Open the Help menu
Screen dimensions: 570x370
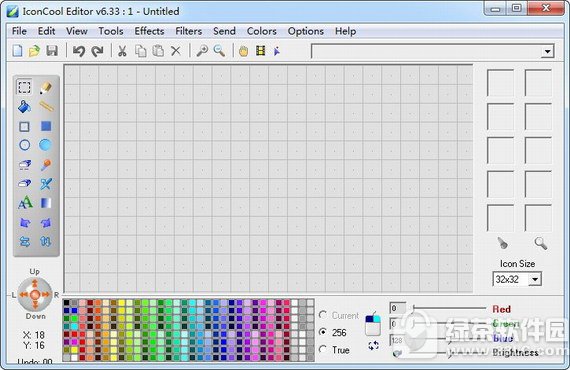click(345, 31)
